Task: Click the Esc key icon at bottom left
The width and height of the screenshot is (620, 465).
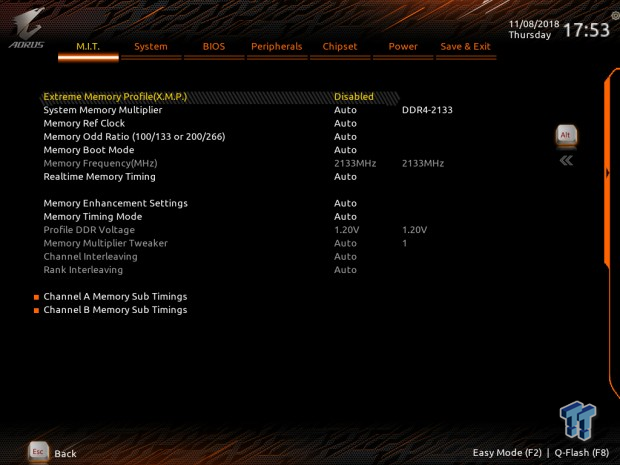Action: pos(38,452)
